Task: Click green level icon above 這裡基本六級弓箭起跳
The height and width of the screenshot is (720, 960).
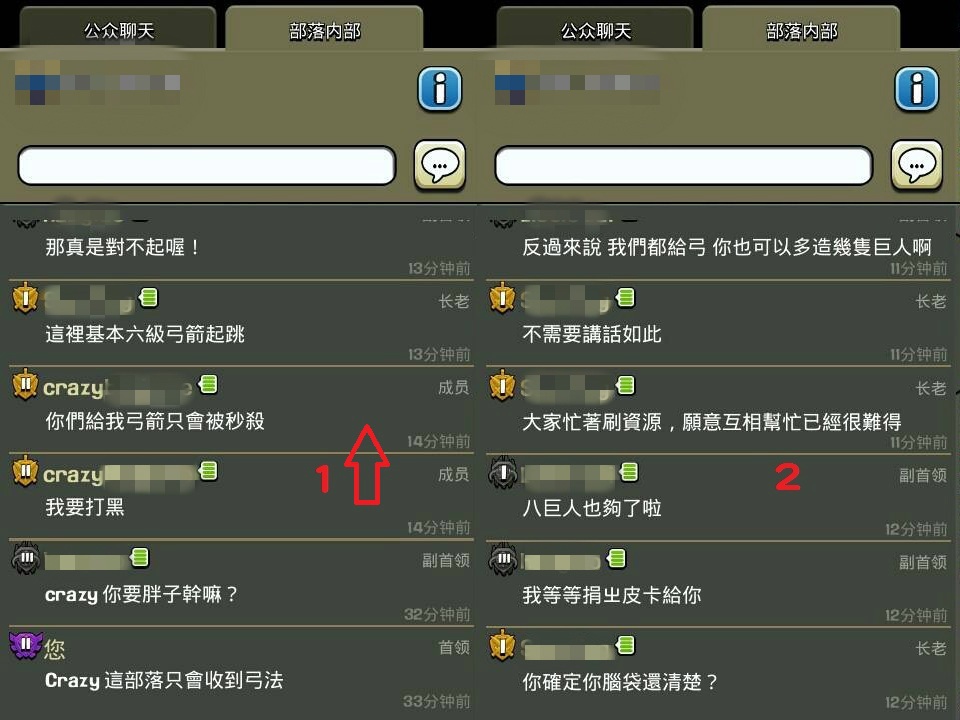Action: coord(149,298)
